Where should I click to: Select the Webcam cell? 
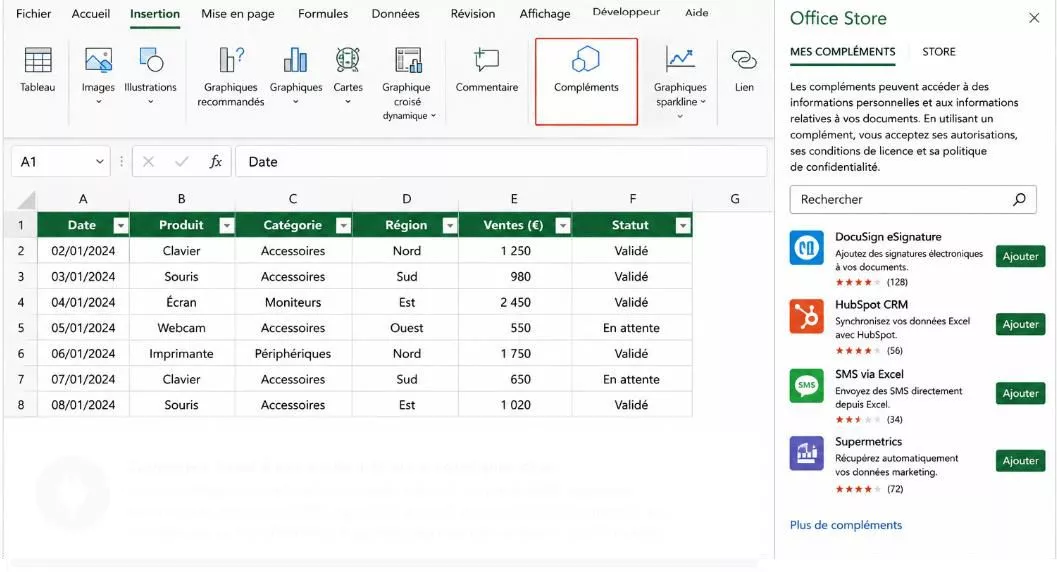tap(181, 328)
